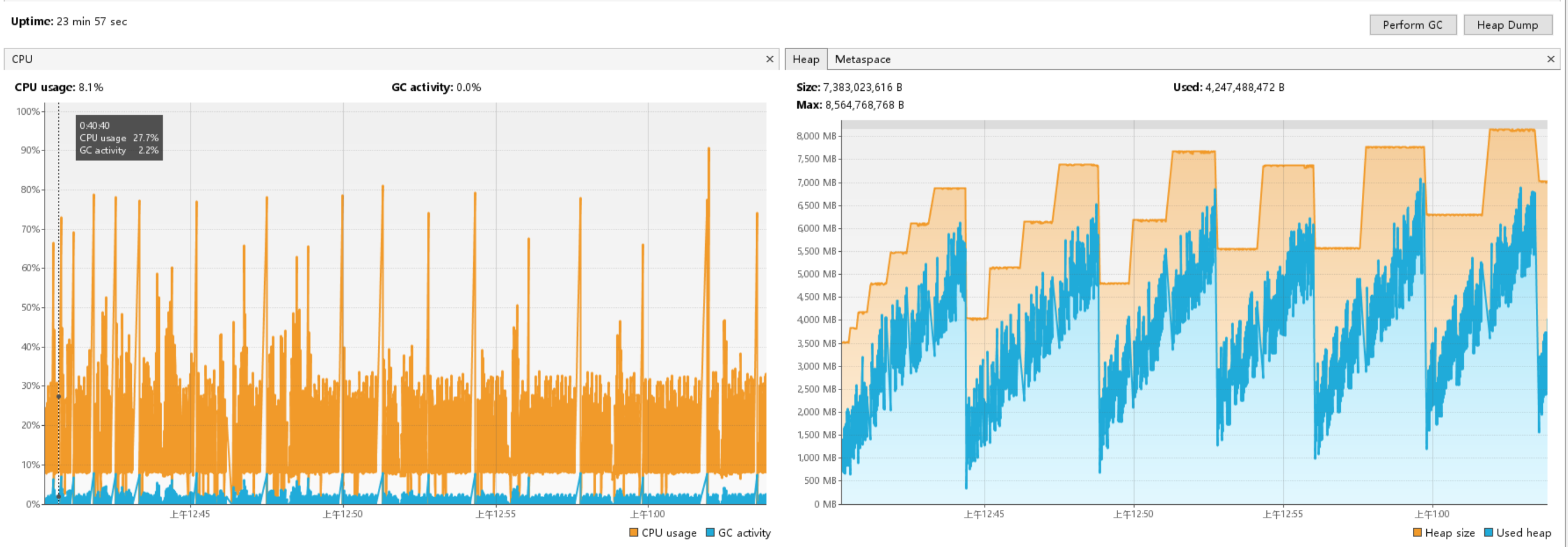Click the Perform GC button
This screenshot has height=547, width=1568.
(x=1412, y=25)
